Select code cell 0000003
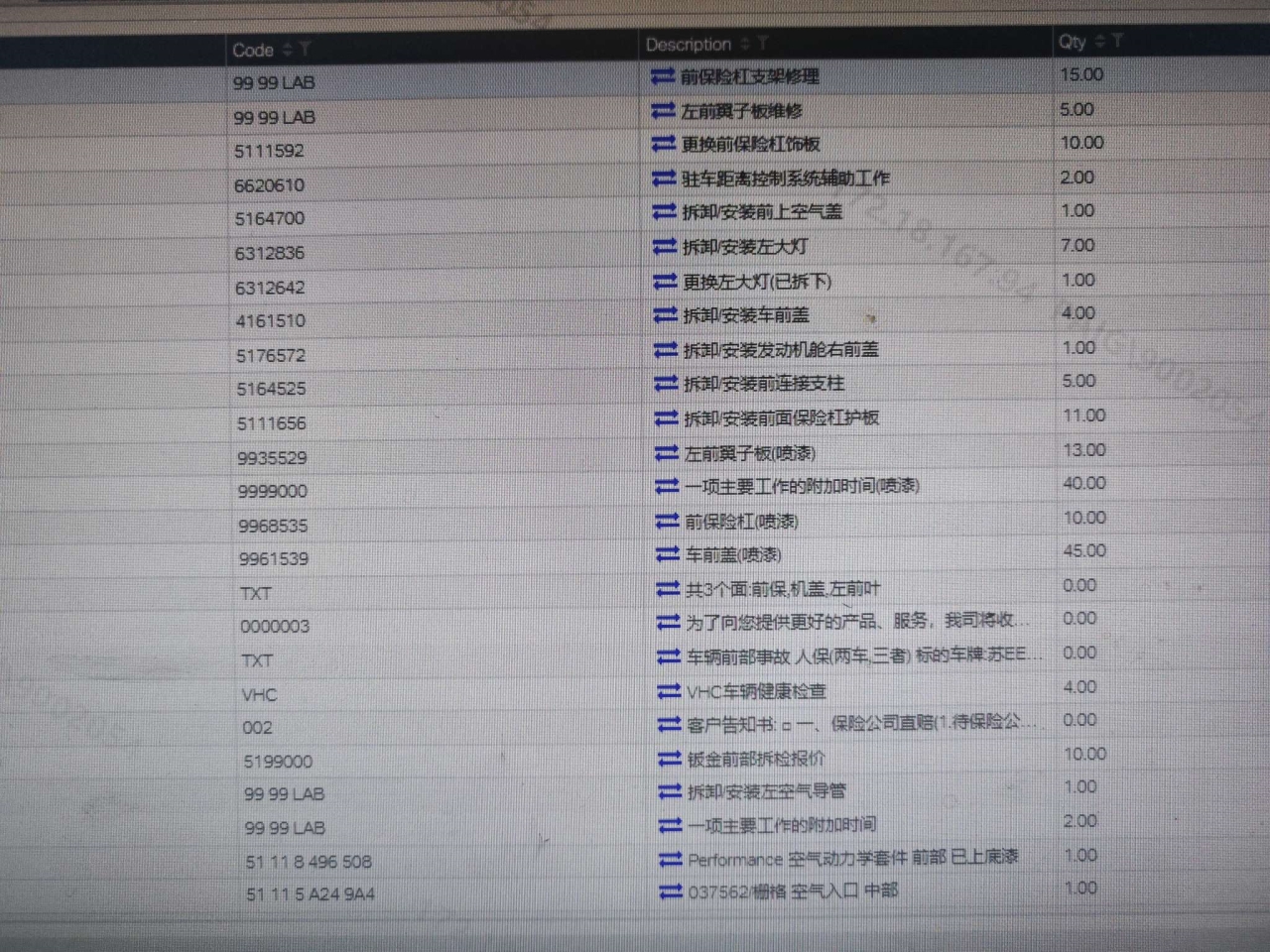 pyautogui.click(x=275, y=627)
